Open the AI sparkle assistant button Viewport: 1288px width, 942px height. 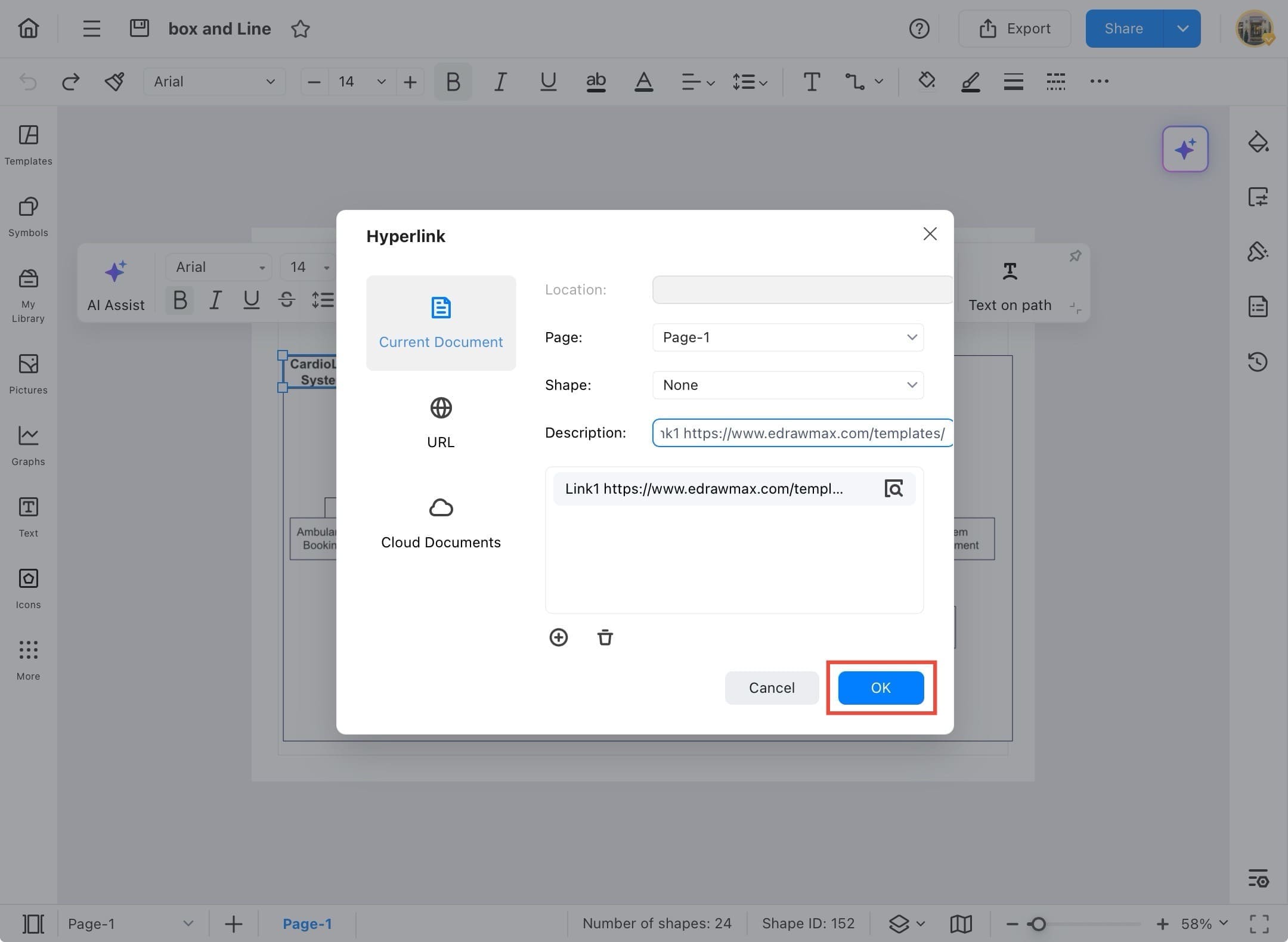pyautogui.click(x=1185, y=149)
